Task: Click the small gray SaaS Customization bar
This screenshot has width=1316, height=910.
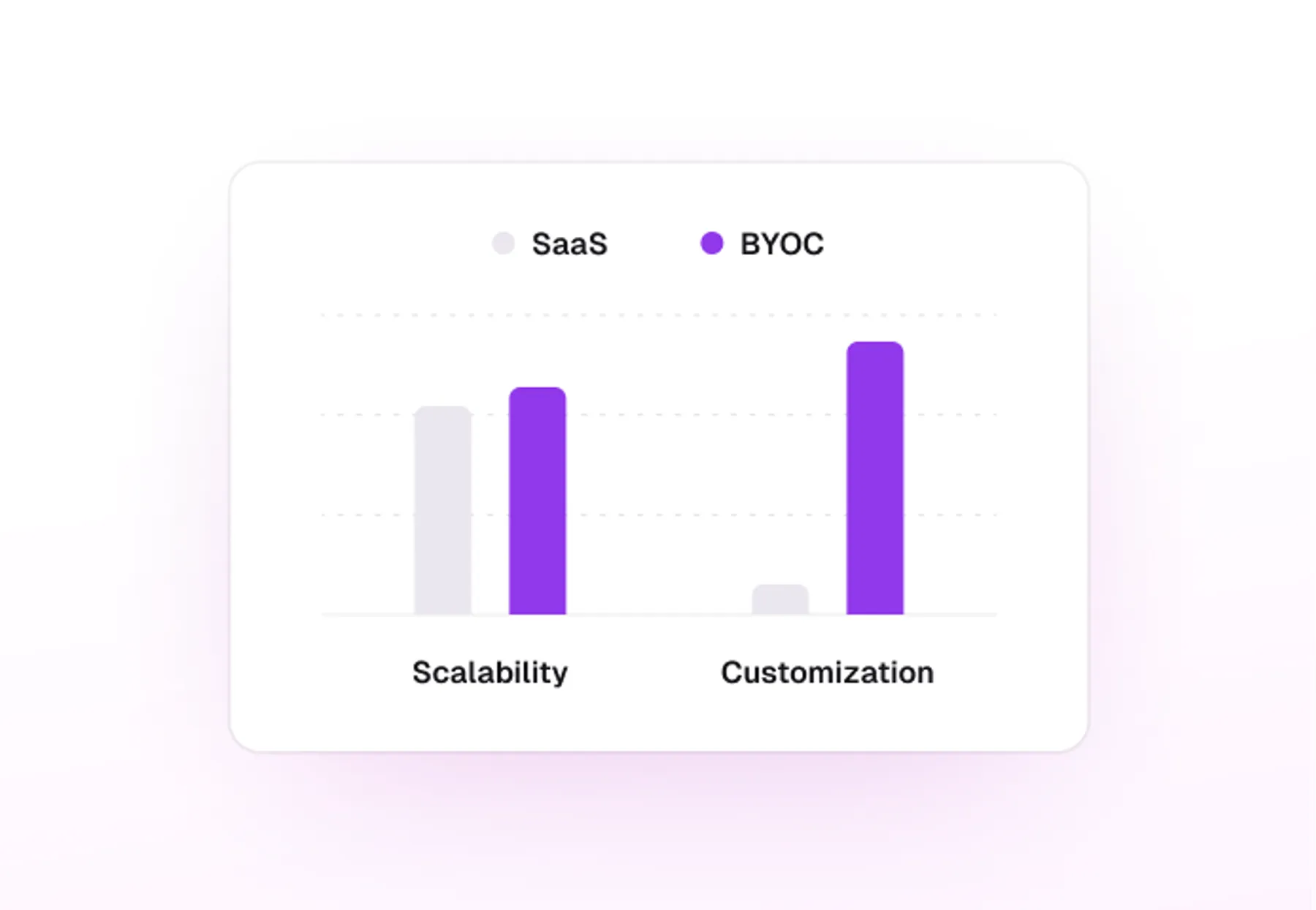Action: tap(780, 599)
